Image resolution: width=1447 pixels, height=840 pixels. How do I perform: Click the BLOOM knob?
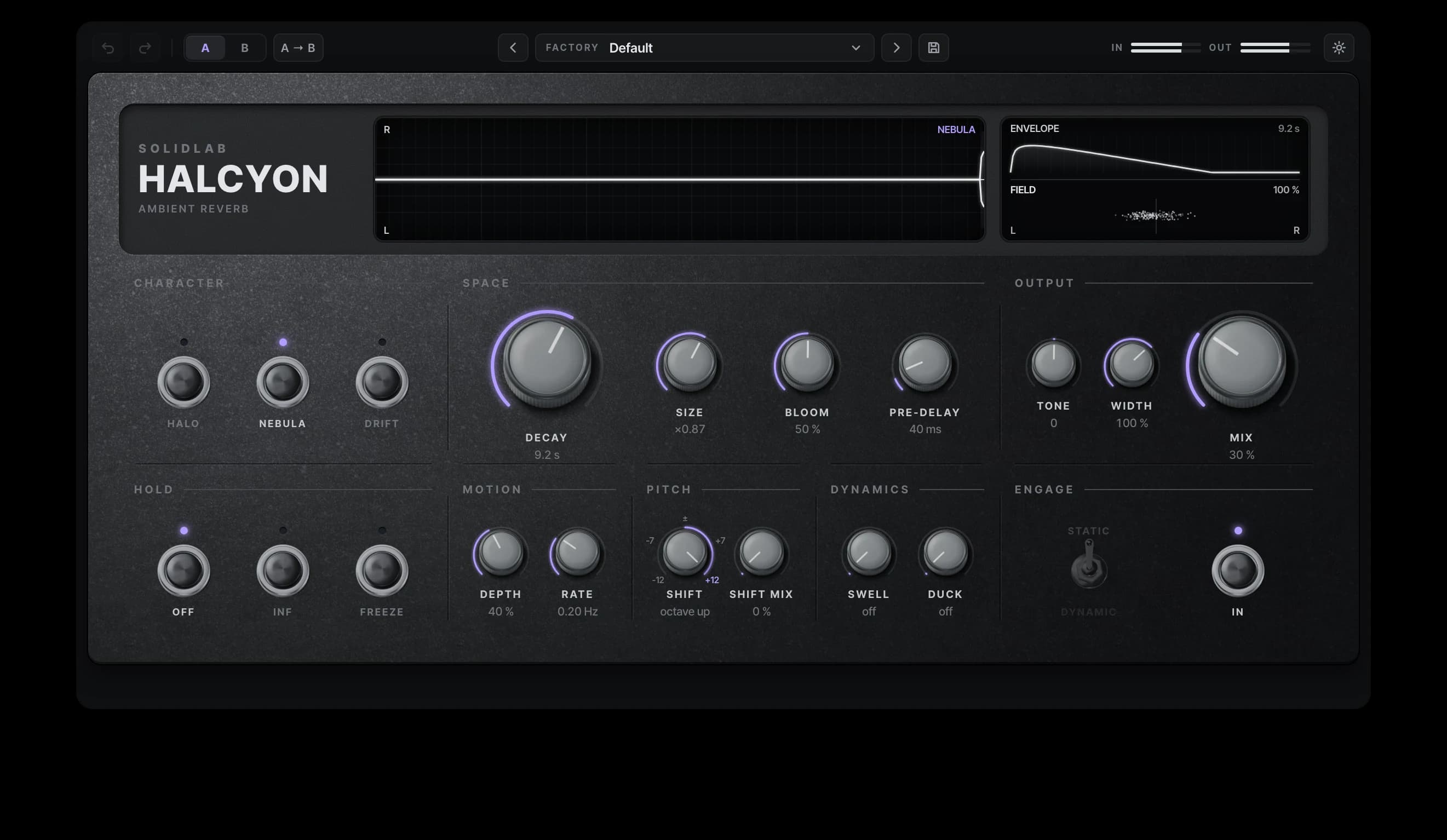click(x=807, y=363)
